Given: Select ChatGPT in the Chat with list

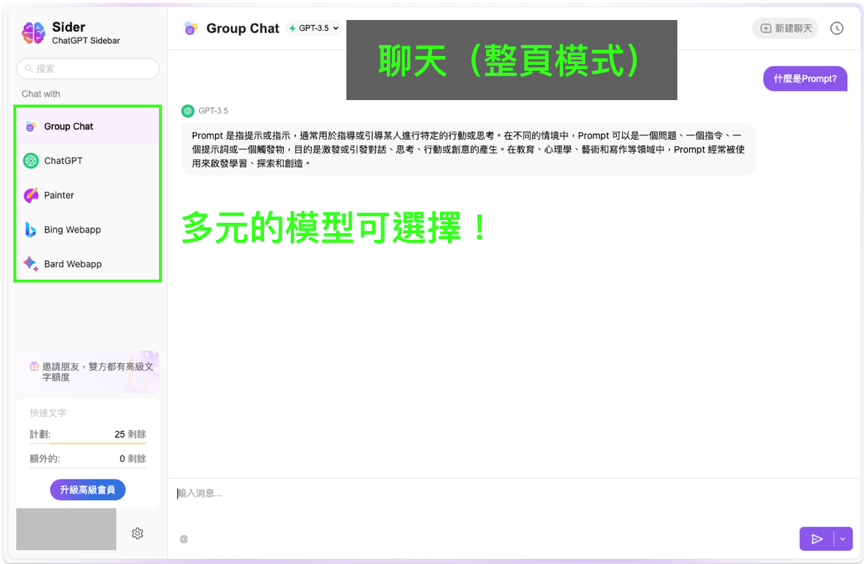Looking at the screenshot, I should [88, 161].
